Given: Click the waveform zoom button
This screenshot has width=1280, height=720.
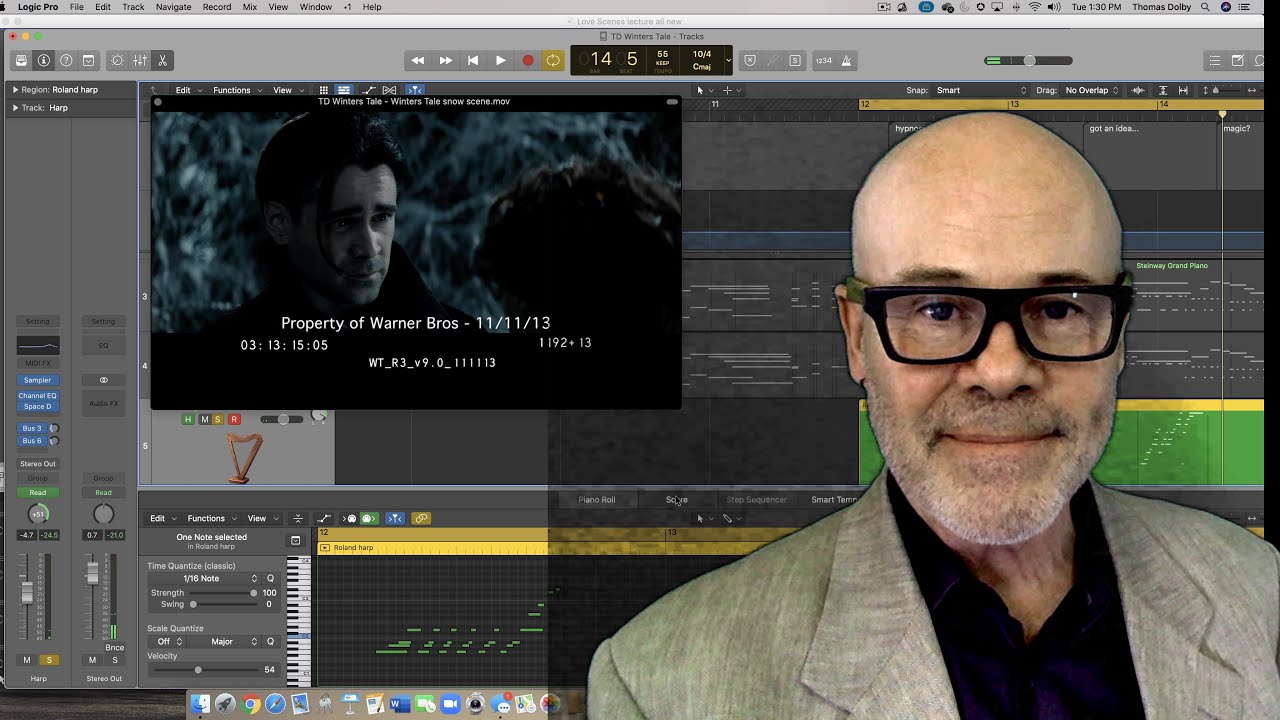Looking at the screenshot, I should 1138,90.
